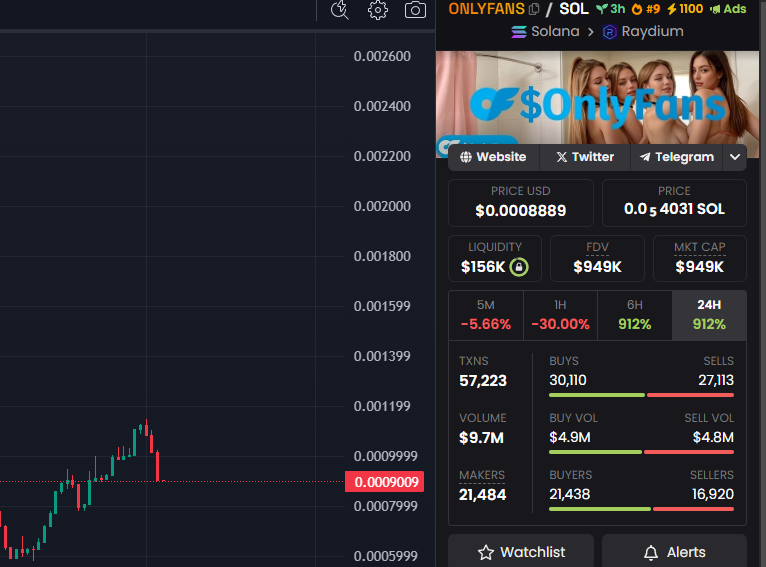Click the liquidity lock icon
Viewport: 766px width, 567px height.
click(519, 267)
